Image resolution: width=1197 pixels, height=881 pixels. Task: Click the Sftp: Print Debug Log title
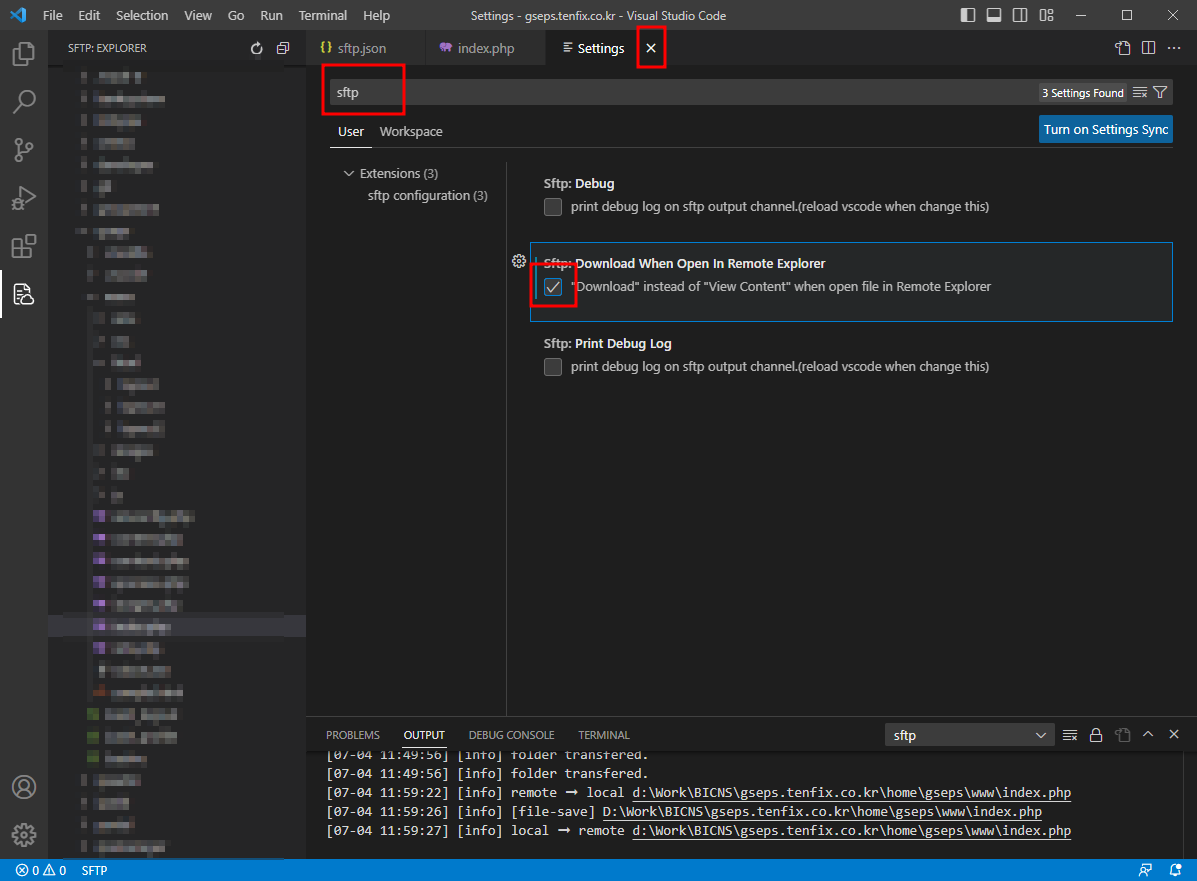pyautogui.click(x=608, y=344)
